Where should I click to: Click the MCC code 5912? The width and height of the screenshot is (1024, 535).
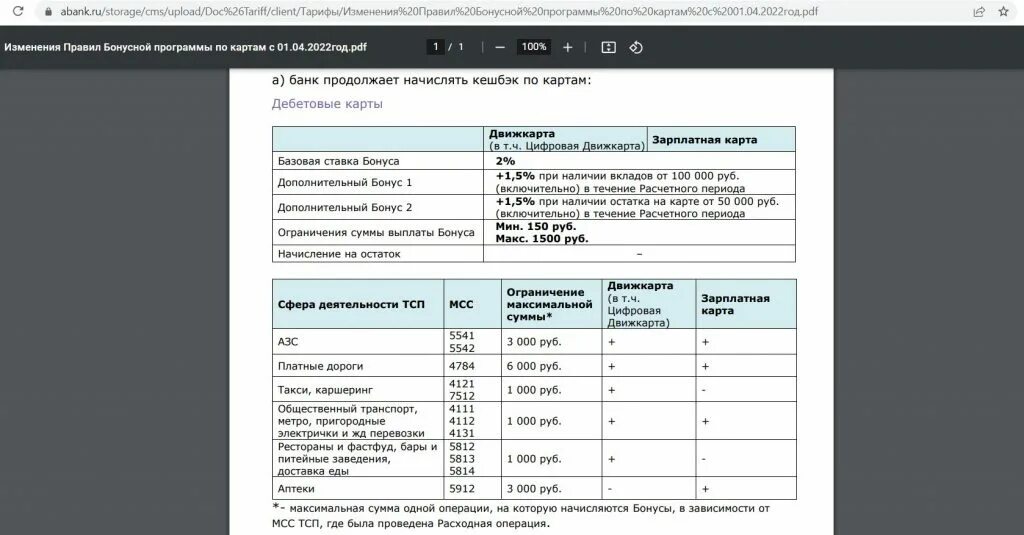462,489
